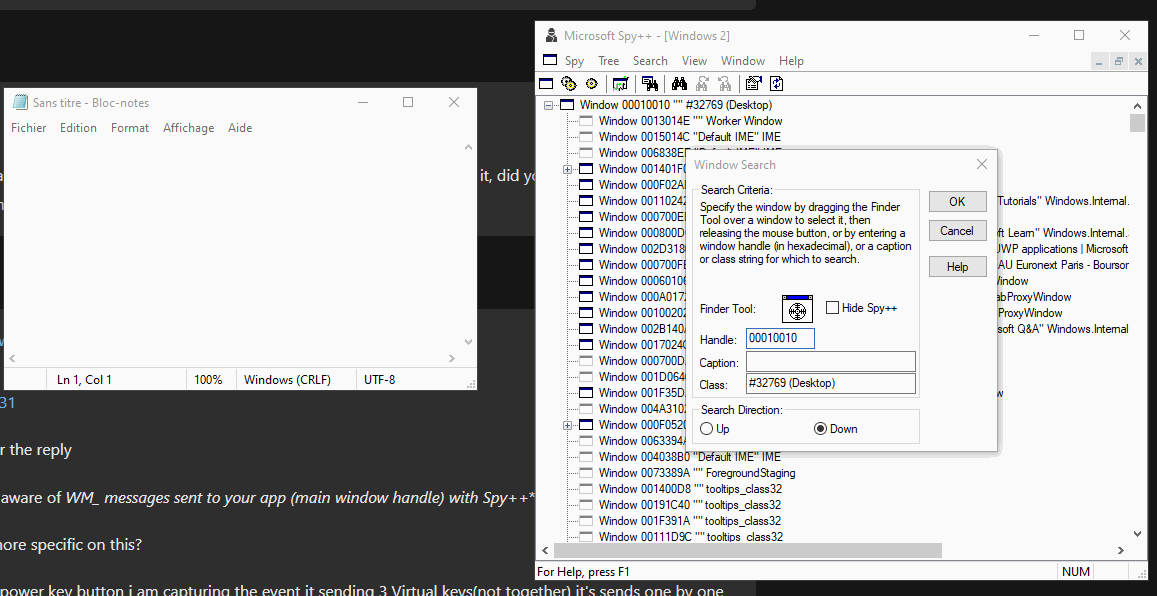Open the Format menu in Notepad
The image size is (1157, 596).
[x=130, y=128]
